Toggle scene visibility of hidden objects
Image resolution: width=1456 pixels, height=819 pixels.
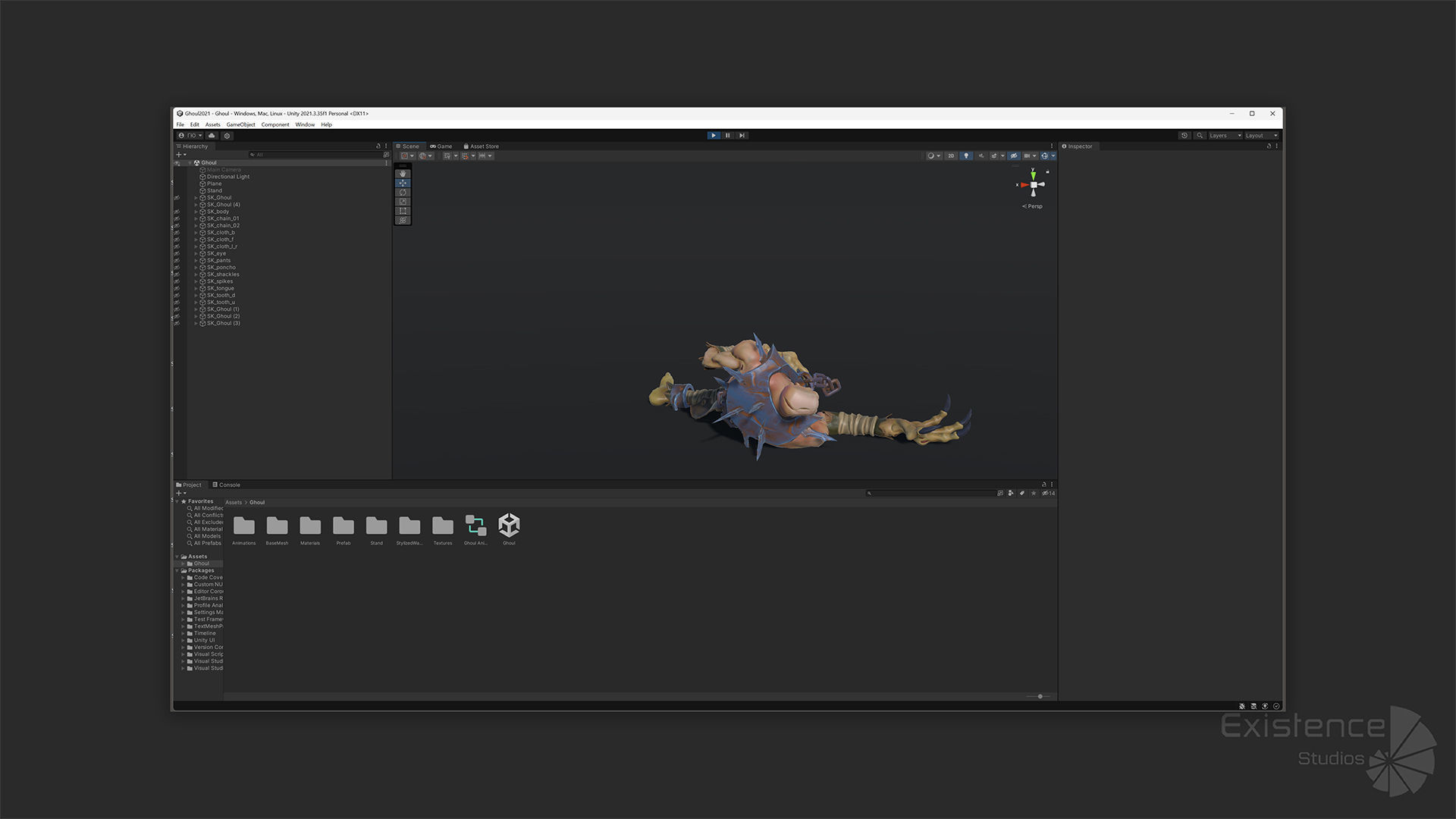pos(1014,156)
